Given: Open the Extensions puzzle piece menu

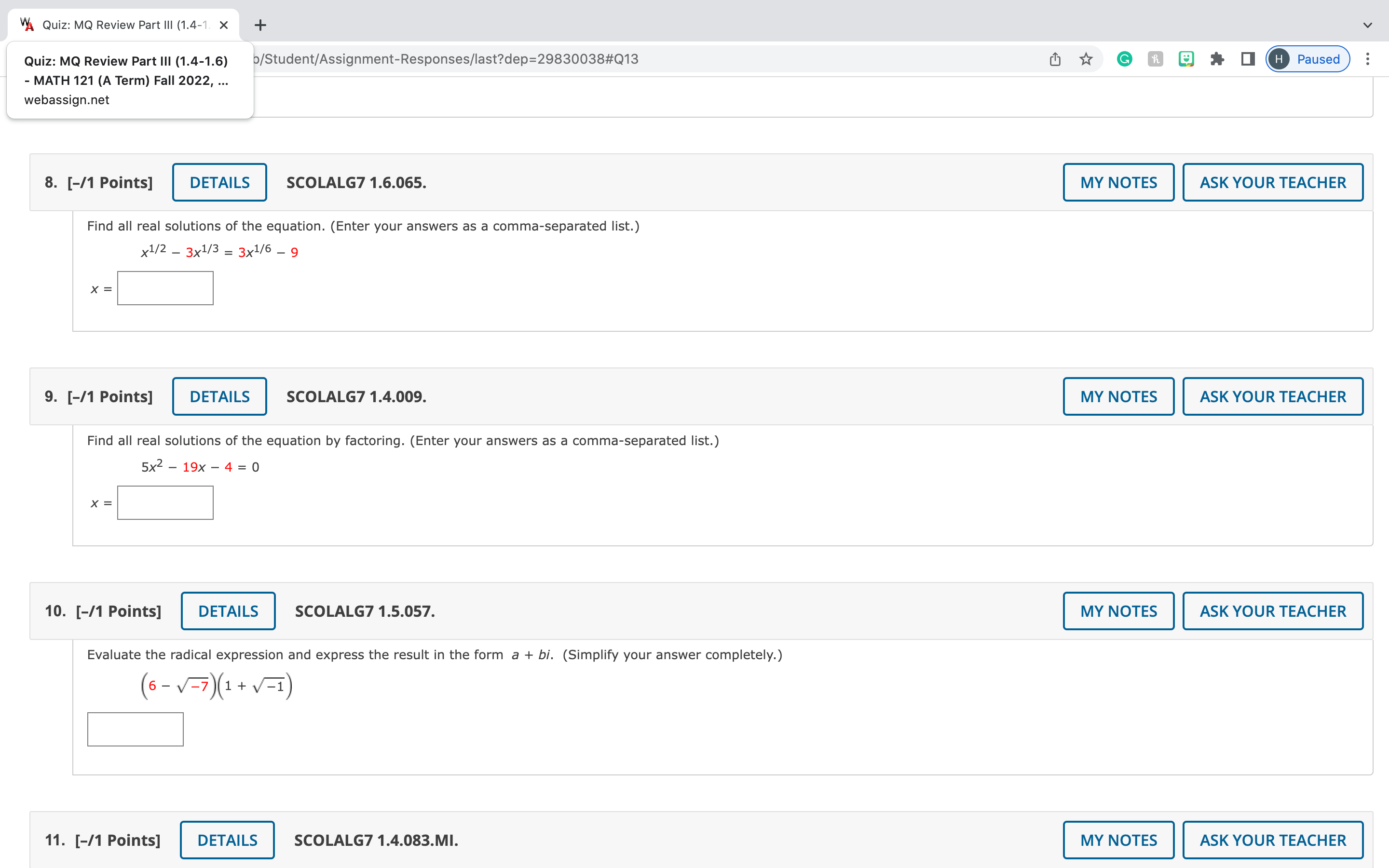Looking at the screenshot, I should [x=1217, y=59].
